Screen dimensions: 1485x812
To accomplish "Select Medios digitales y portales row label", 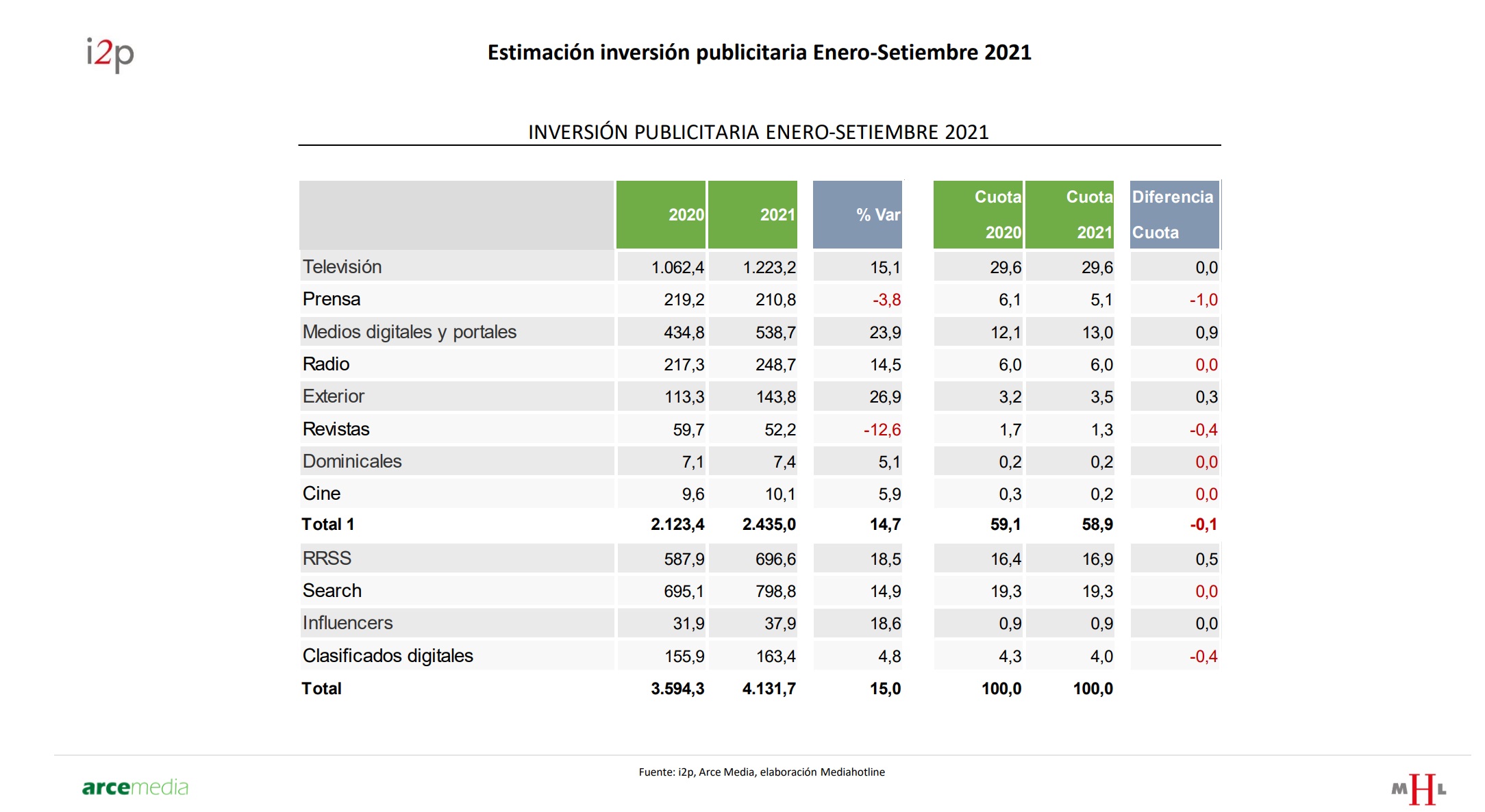I will (x=410, y=332).
